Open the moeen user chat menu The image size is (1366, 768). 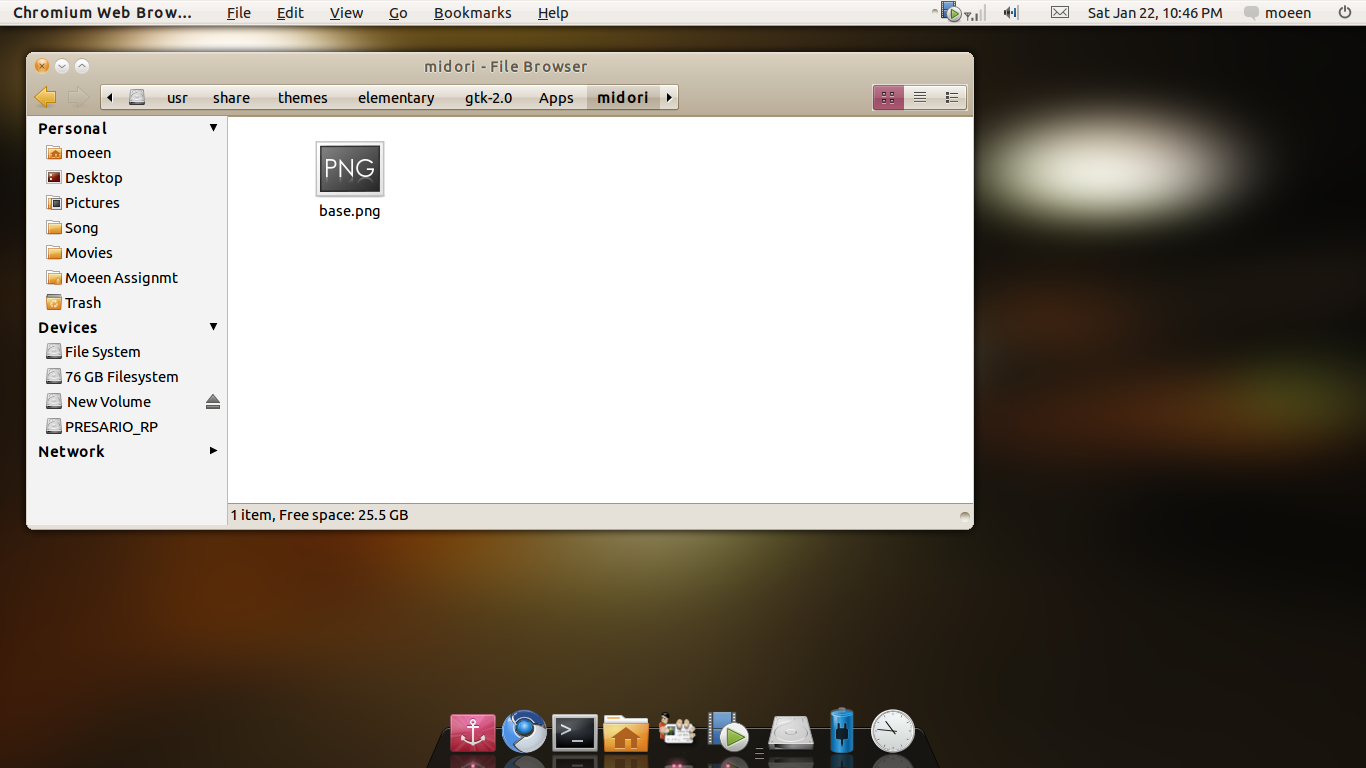tap(1277, 13)
